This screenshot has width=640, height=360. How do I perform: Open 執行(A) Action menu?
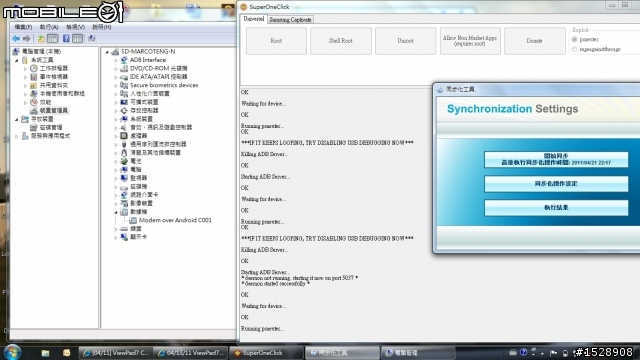[49, 27]
